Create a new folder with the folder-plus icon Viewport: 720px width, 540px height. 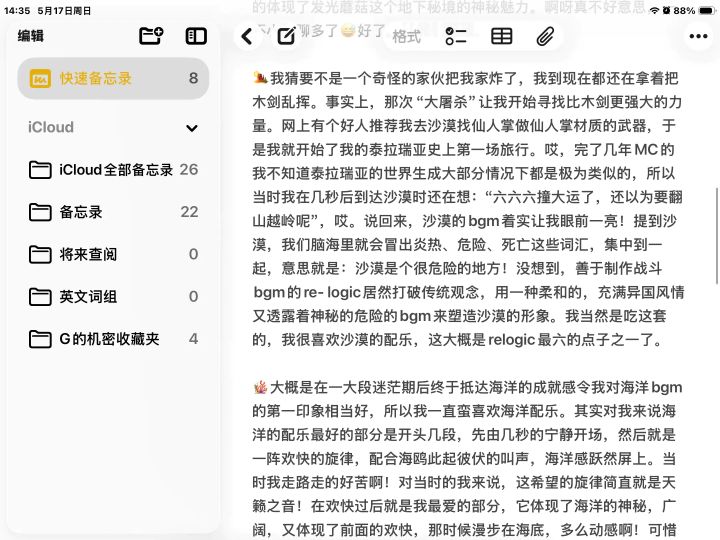[x=152, y=35]
